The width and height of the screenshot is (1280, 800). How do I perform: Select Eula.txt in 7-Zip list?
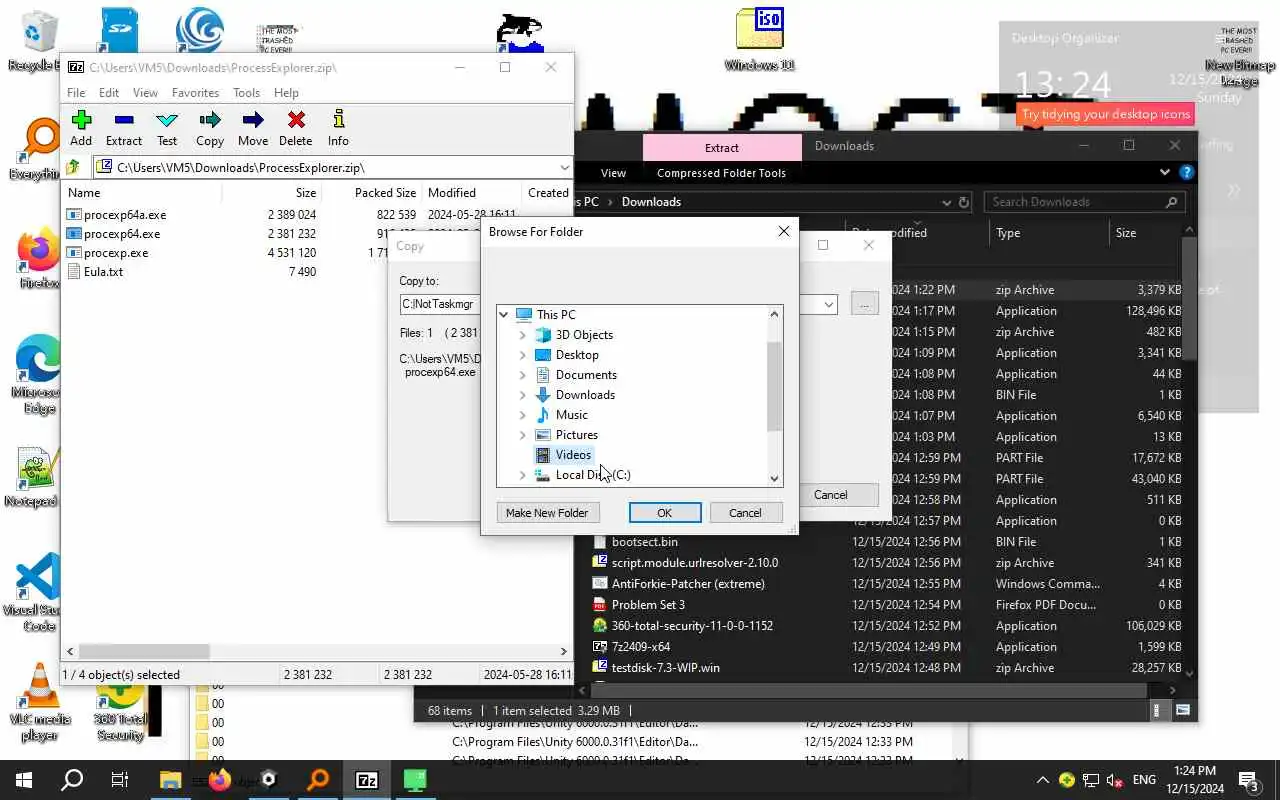(103, 271)
